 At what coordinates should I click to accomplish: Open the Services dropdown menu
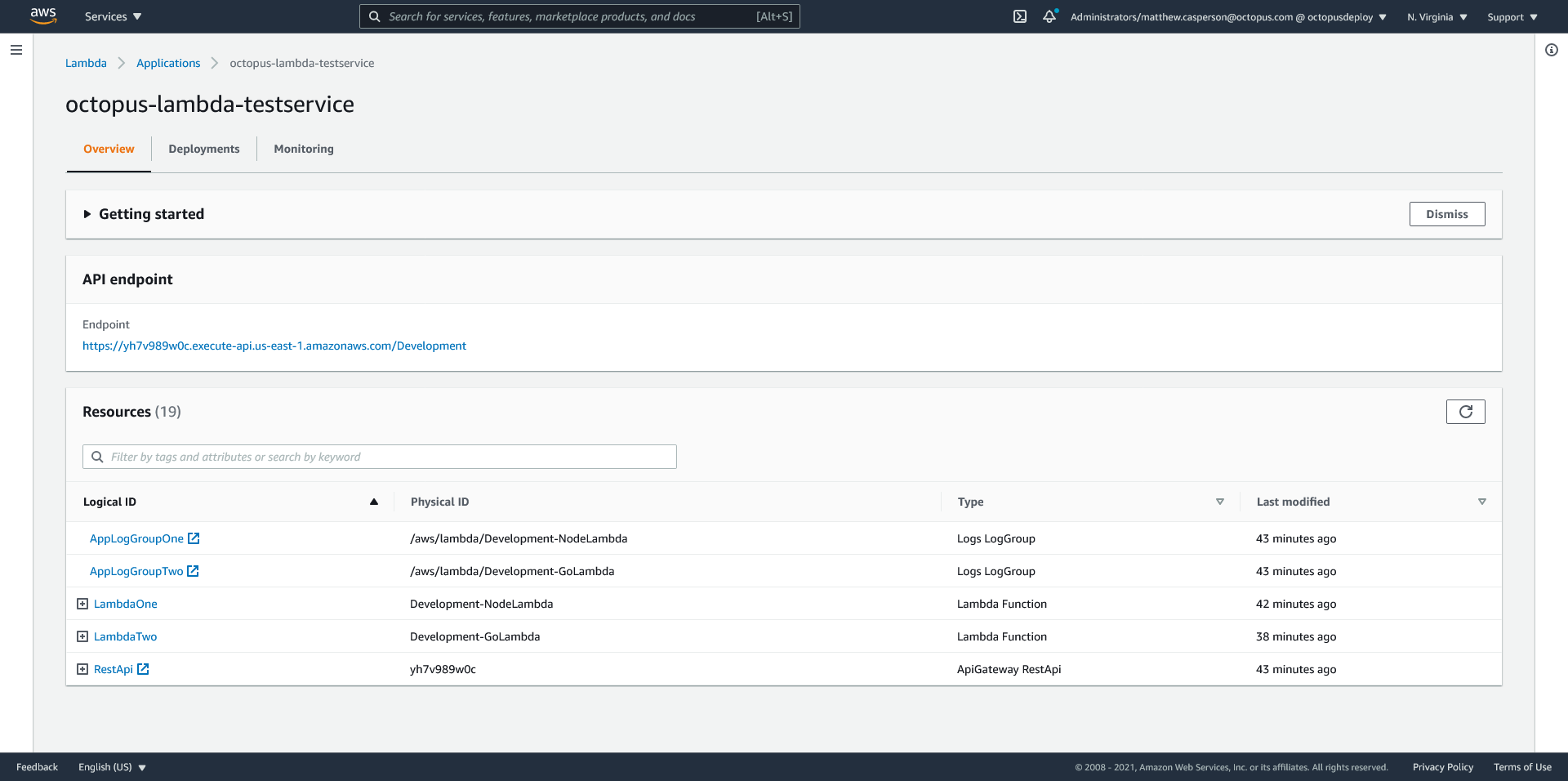(113, 16)
